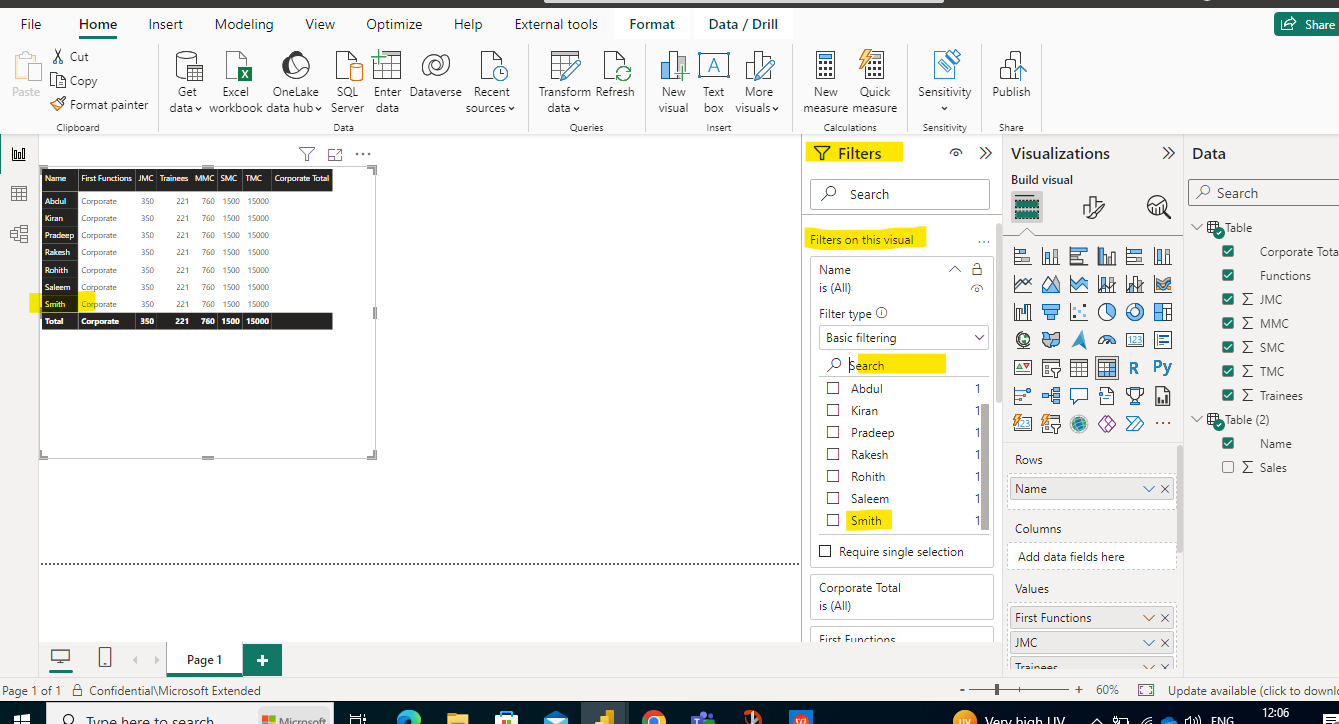The width and height of the screenshot is (1339, 724).
Task: Select the Python visual
Action: [1162, 368]
